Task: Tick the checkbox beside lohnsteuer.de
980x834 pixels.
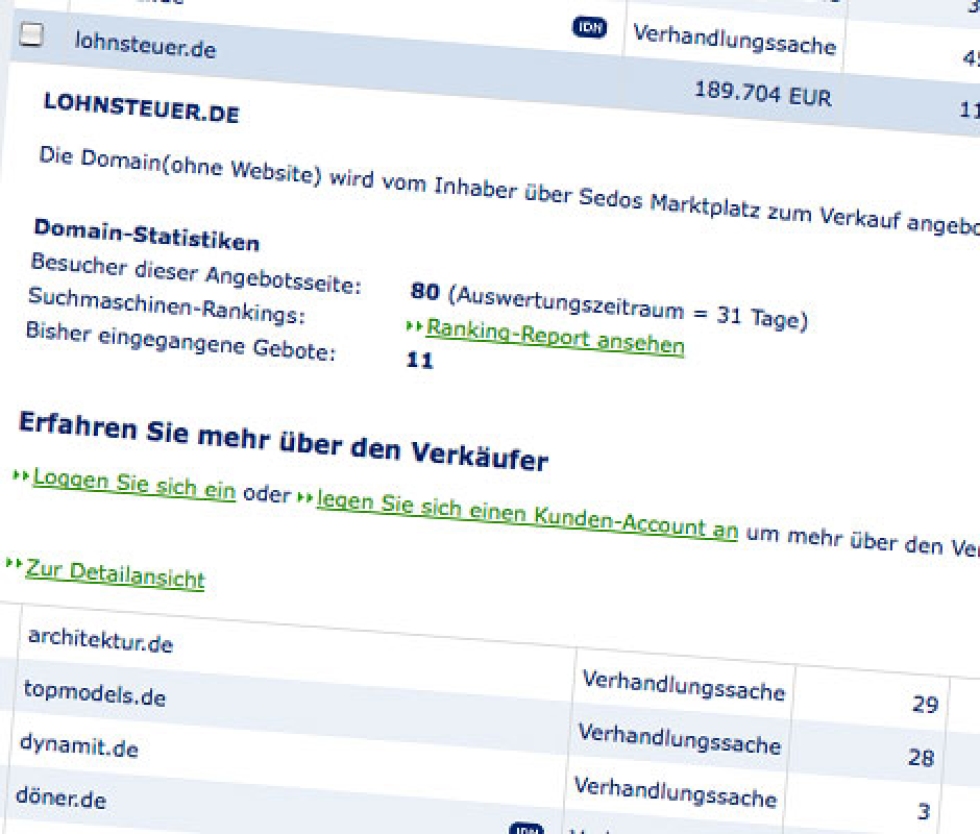Action: click(x=32, y=35)
